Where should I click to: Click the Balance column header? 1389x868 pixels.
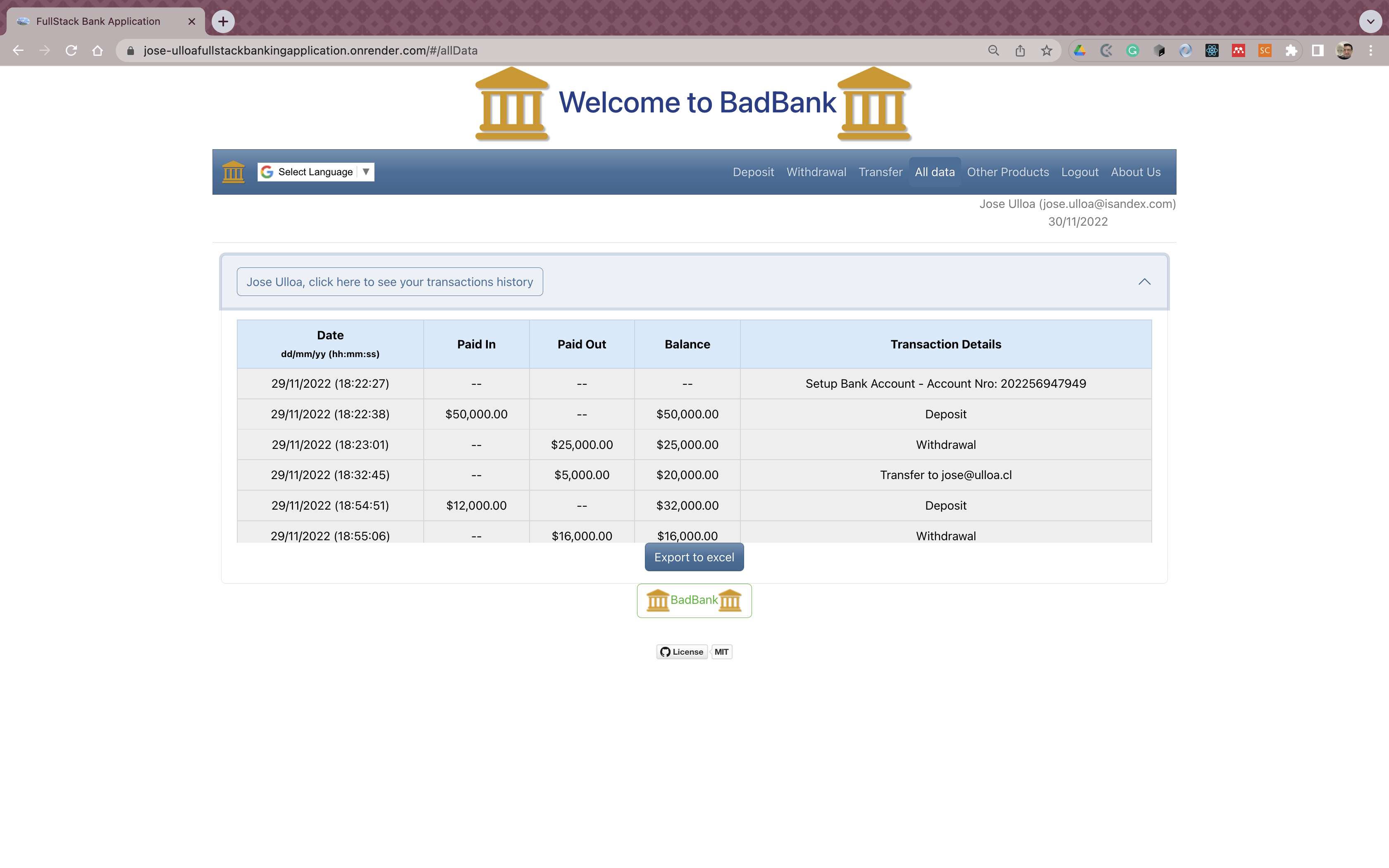coord(687,344)
